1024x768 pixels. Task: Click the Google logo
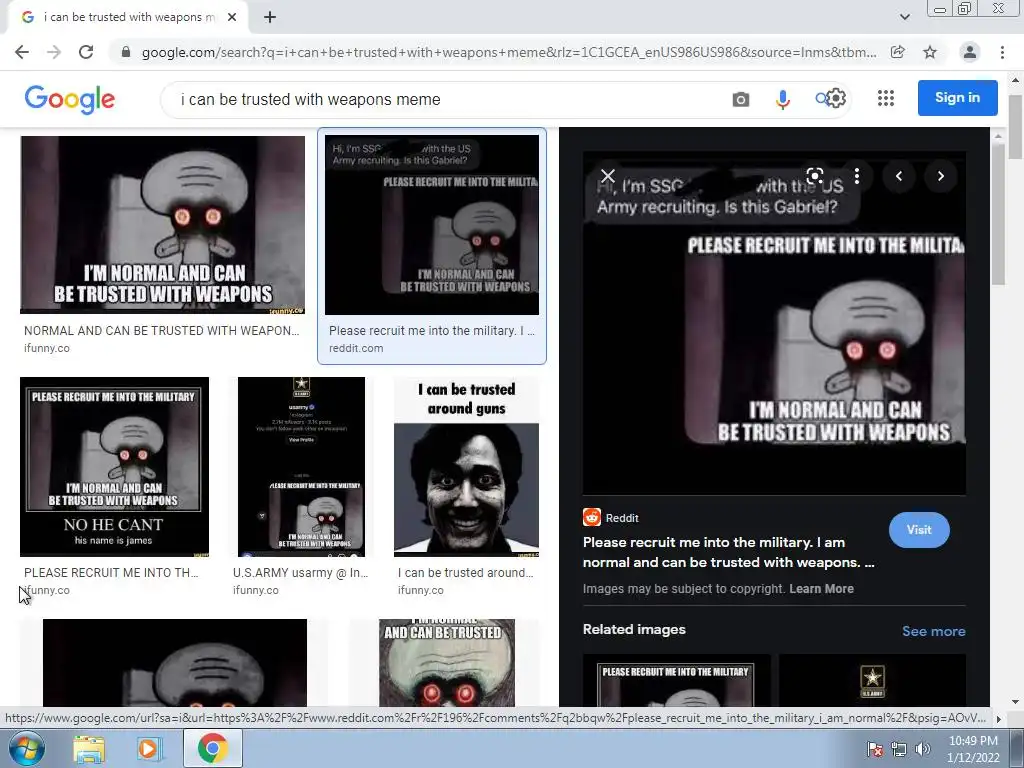click(70, 99)
